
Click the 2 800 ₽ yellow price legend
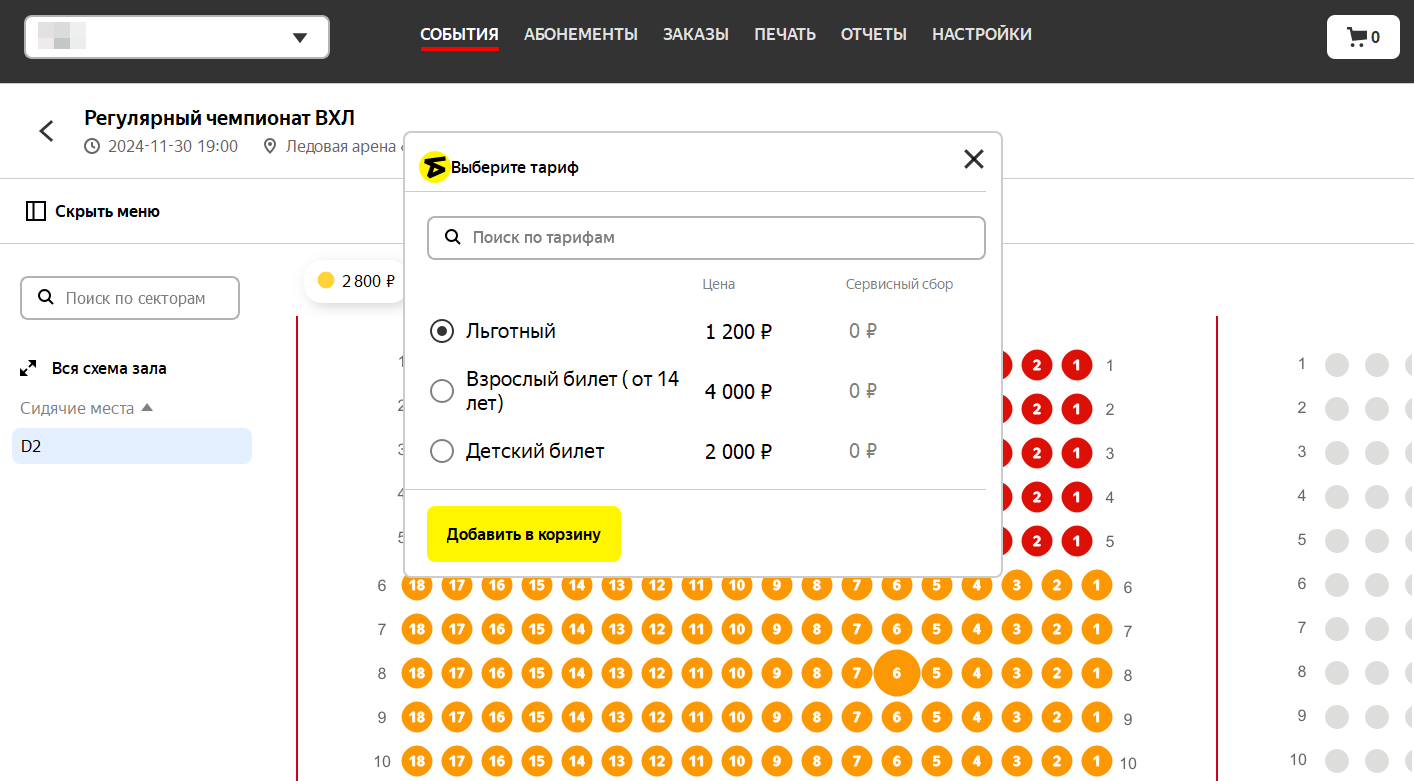pyautogui.click(x=356, y=281)
